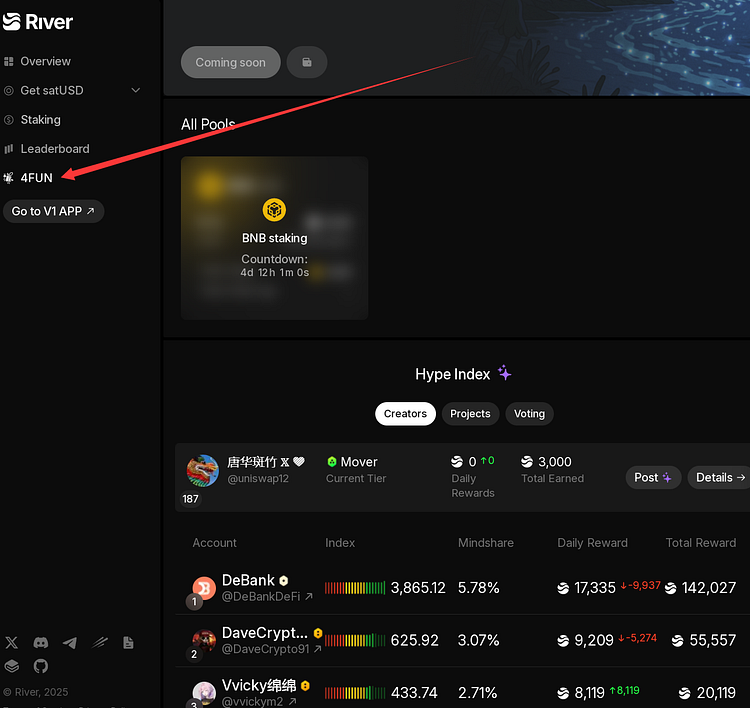Click the 142,027 total reward value
750x708 pixels.
[x=709, y=588]
